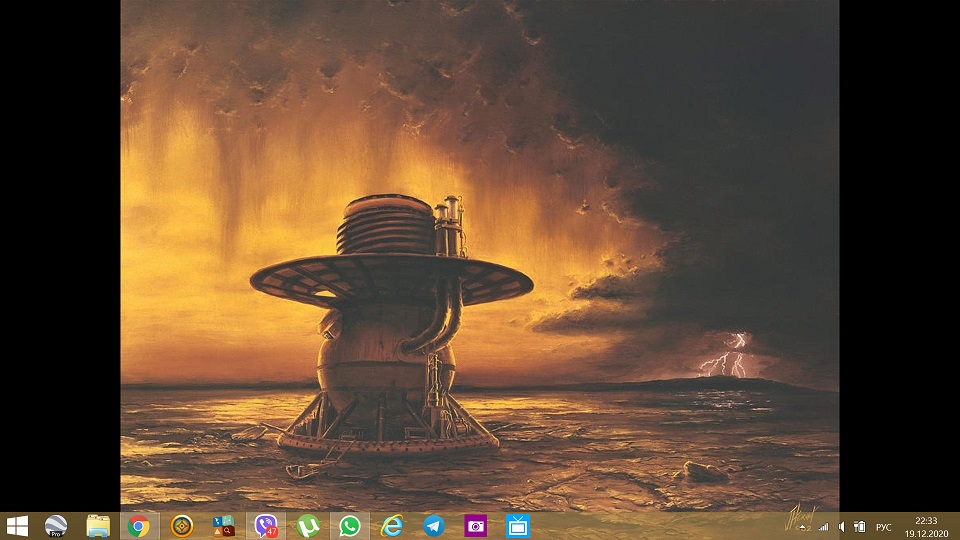Open Viber with 47 unread messages
Screen dimensions: 960x540
click(x=266, y=526)
